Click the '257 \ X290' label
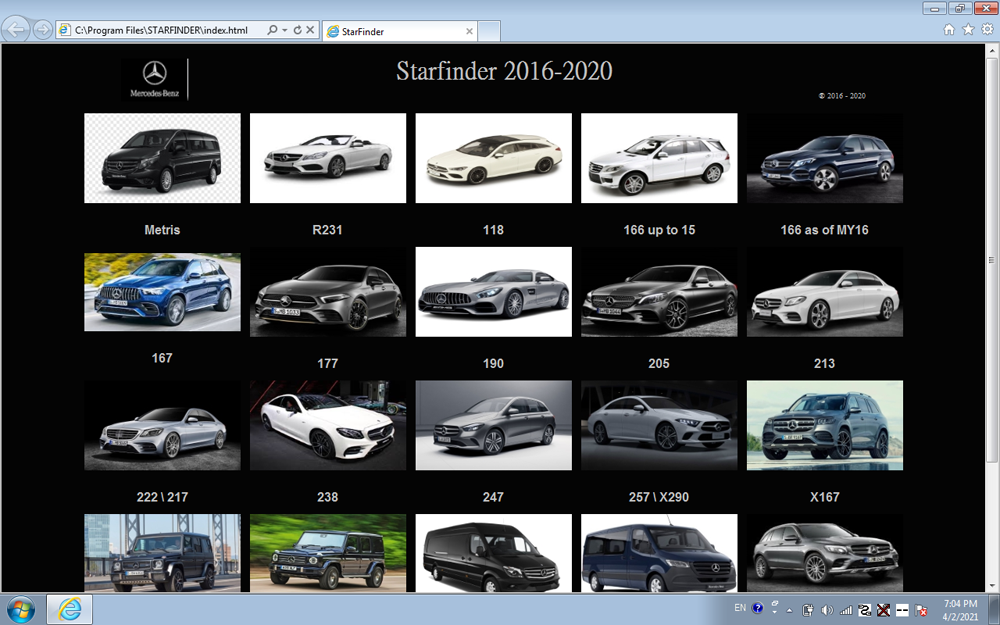The height and width of the screenshot is (625, 1000). (x=659, y=497)
